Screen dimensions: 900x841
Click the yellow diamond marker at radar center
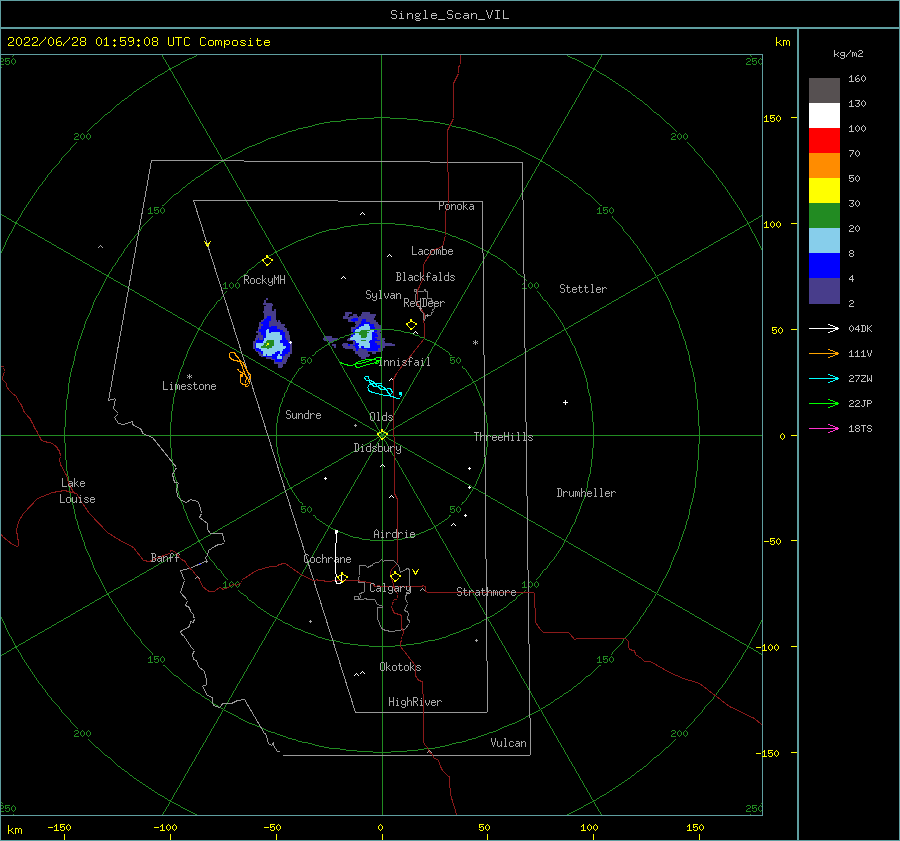click(x=382, y=435)
